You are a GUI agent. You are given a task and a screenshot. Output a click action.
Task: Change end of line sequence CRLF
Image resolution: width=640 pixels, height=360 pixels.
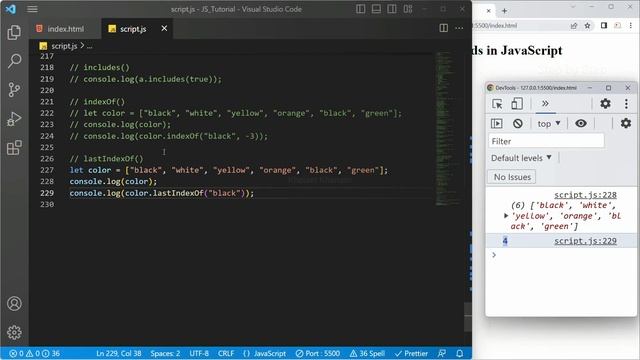[x=226, y=353]
